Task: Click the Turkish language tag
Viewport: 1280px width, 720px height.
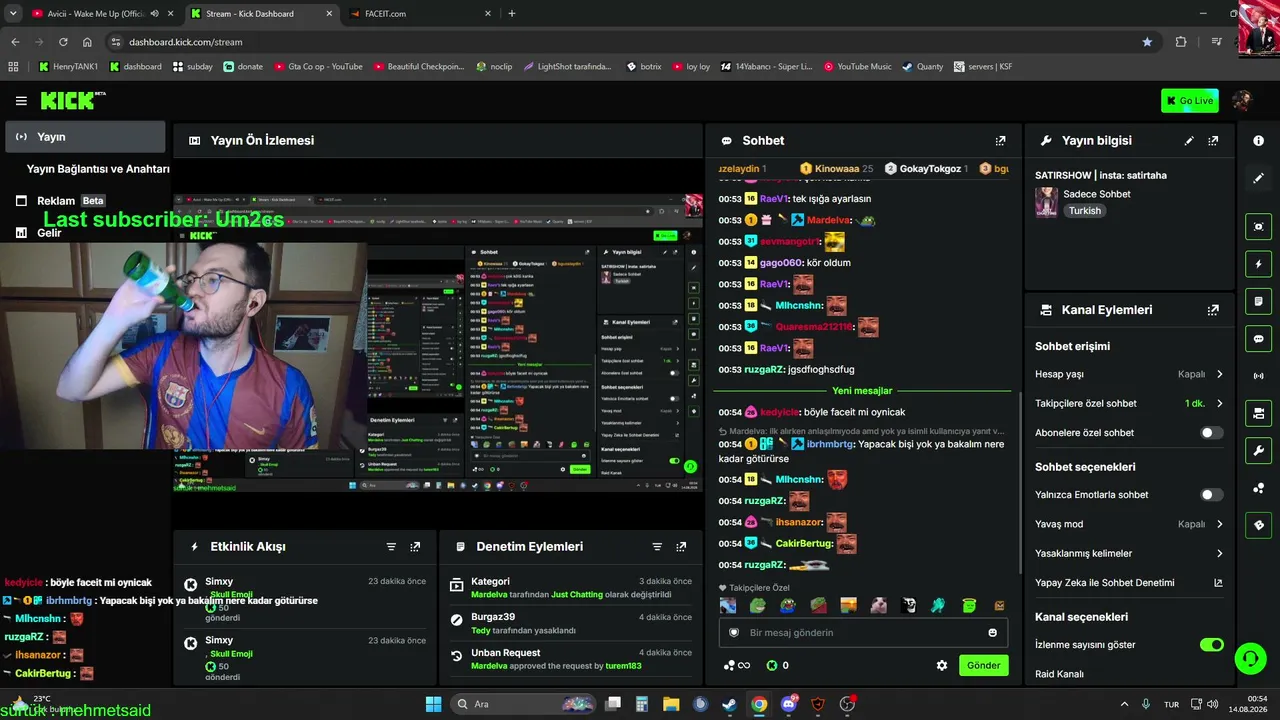Action: click(x=1084, y=211)
